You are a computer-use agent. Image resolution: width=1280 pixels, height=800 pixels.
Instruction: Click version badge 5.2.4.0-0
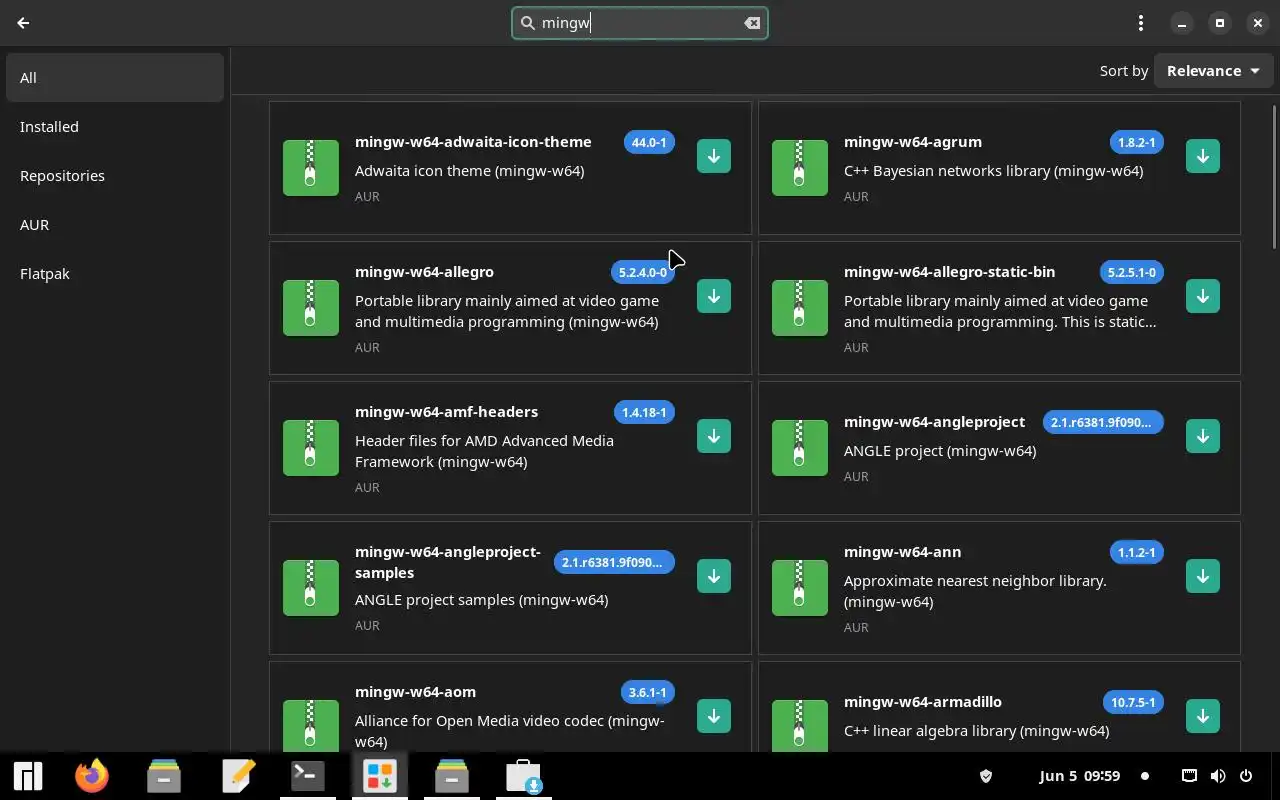click(x=642, y=273)
